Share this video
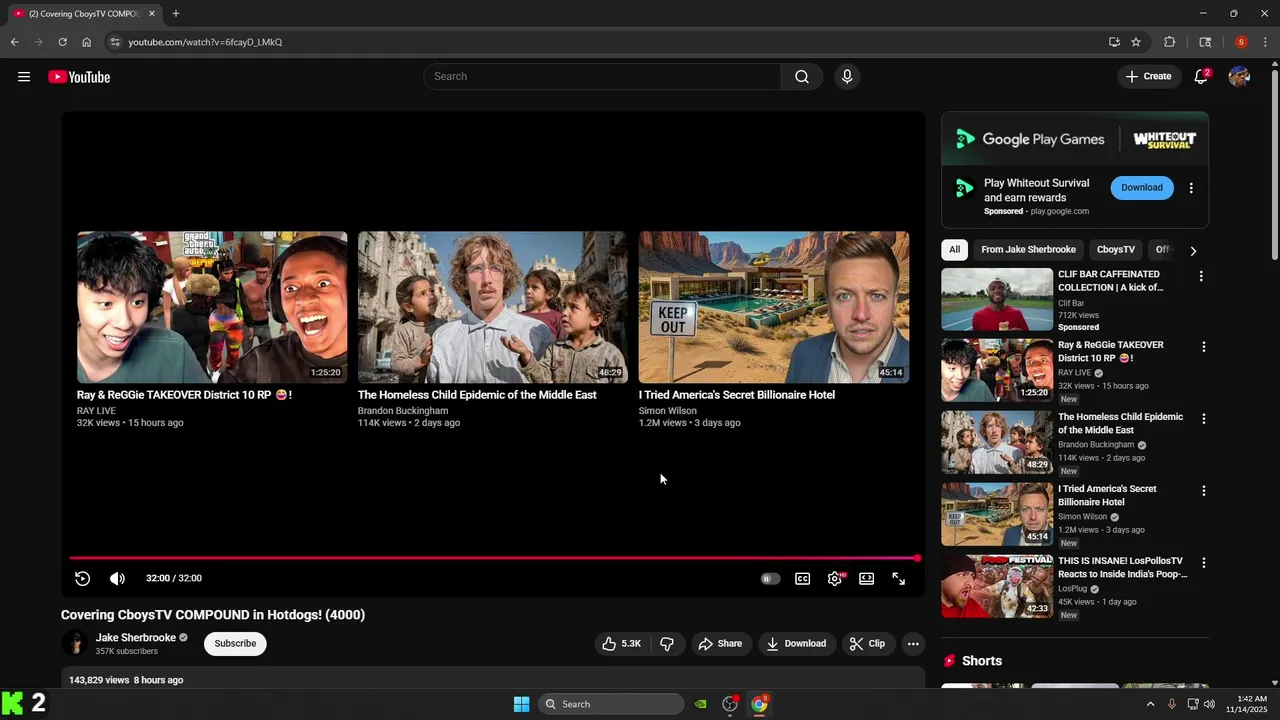This screenshot has height=720, width=1280. click(720, 644)
